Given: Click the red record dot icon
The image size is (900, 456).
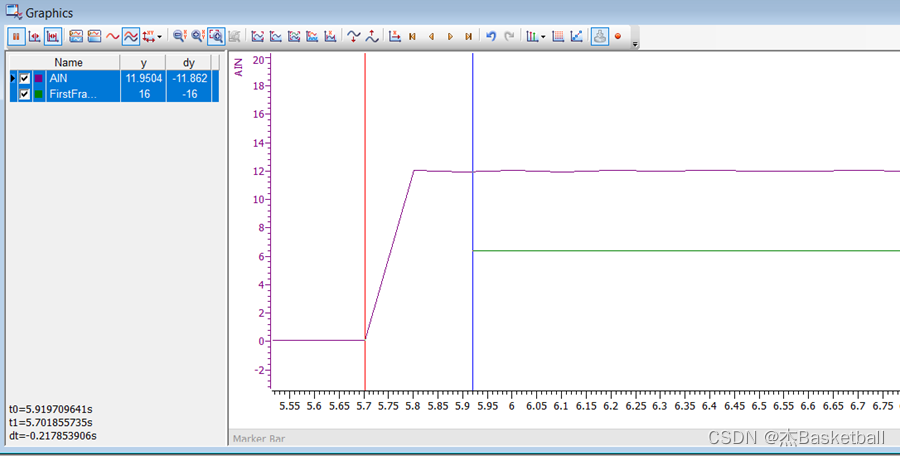Looking at the screenshot, I should [x=618, y=36].
